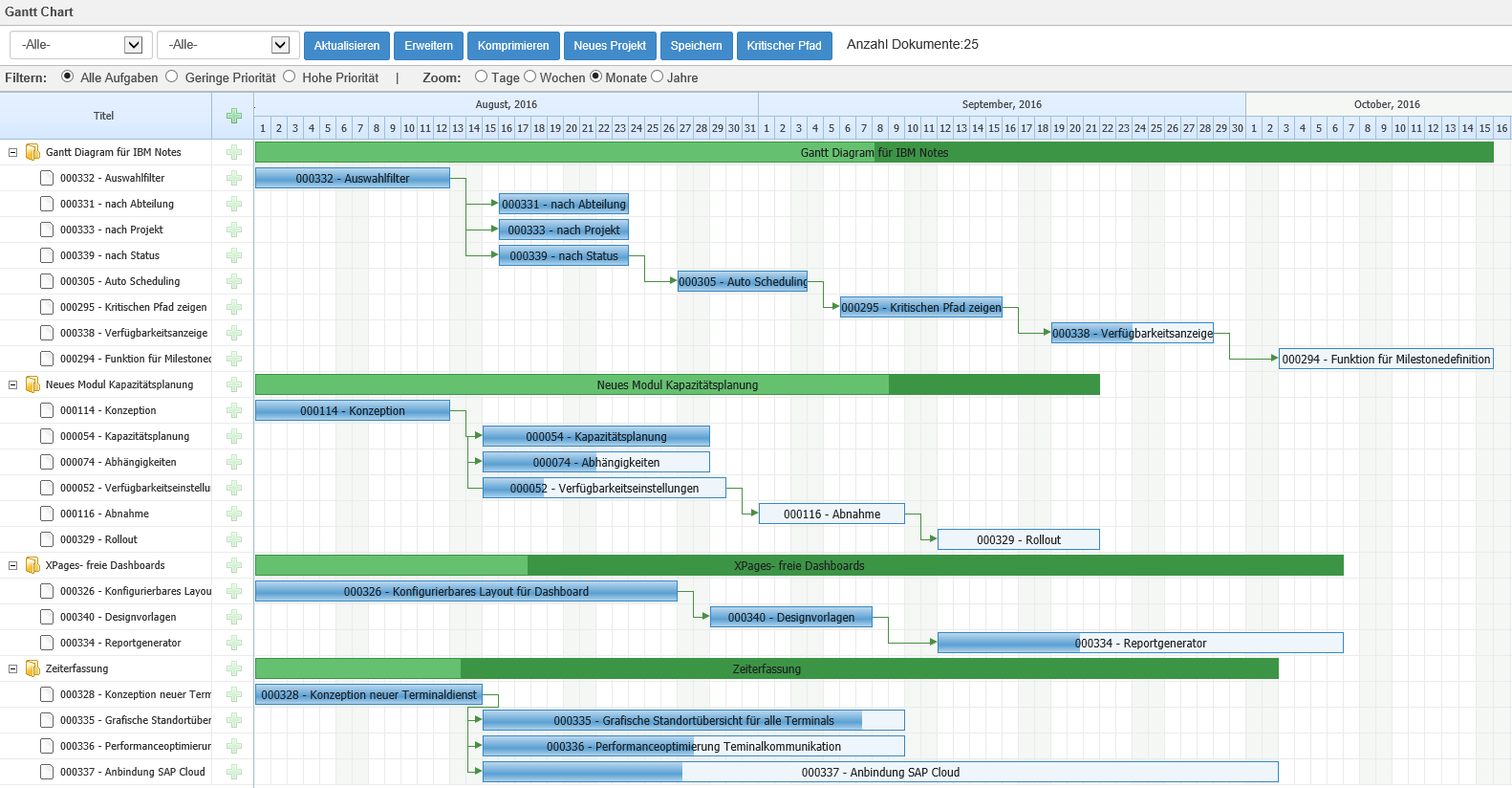1512x788 pixels.
Task: Set zoom level to Tage
Action: click(482, 77)
